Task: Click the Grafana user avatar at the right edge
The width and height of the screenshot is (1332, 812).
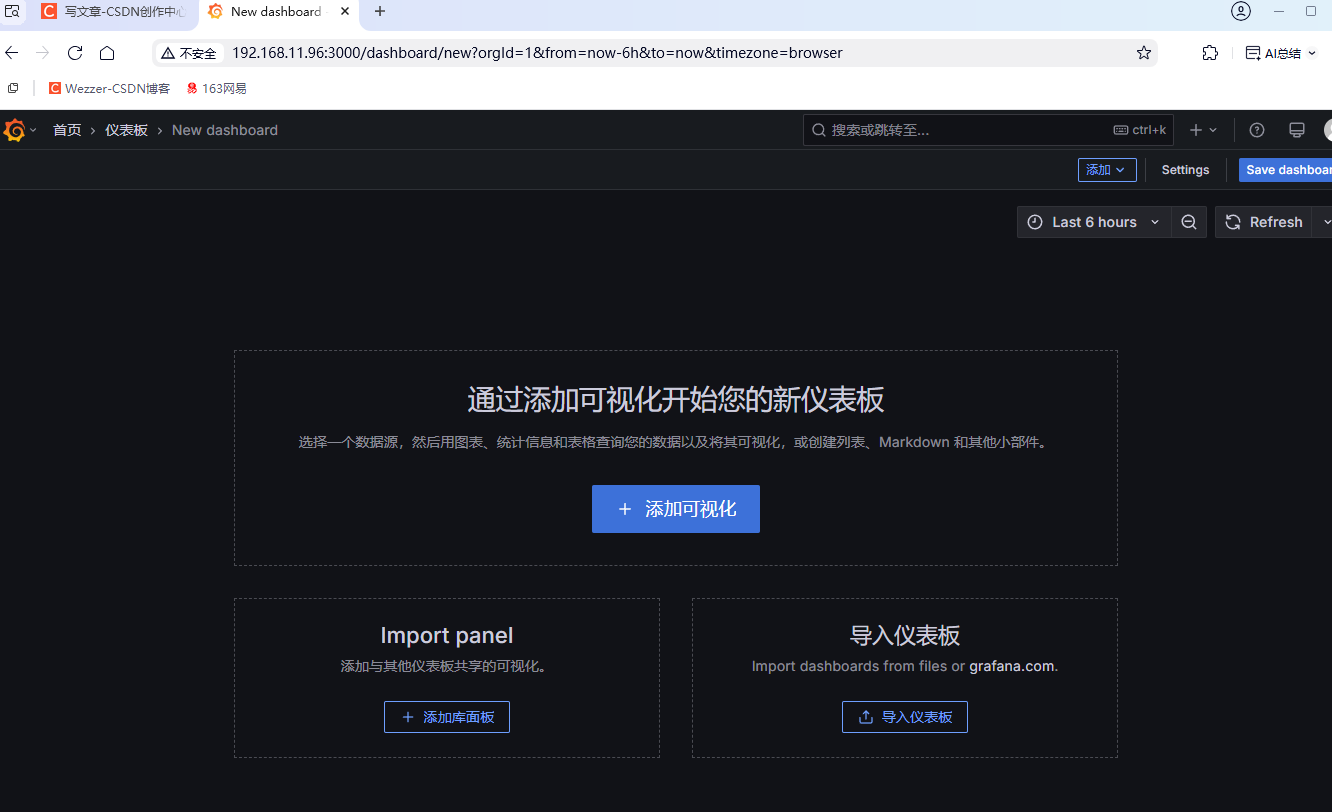Action: pos(1328,130)
